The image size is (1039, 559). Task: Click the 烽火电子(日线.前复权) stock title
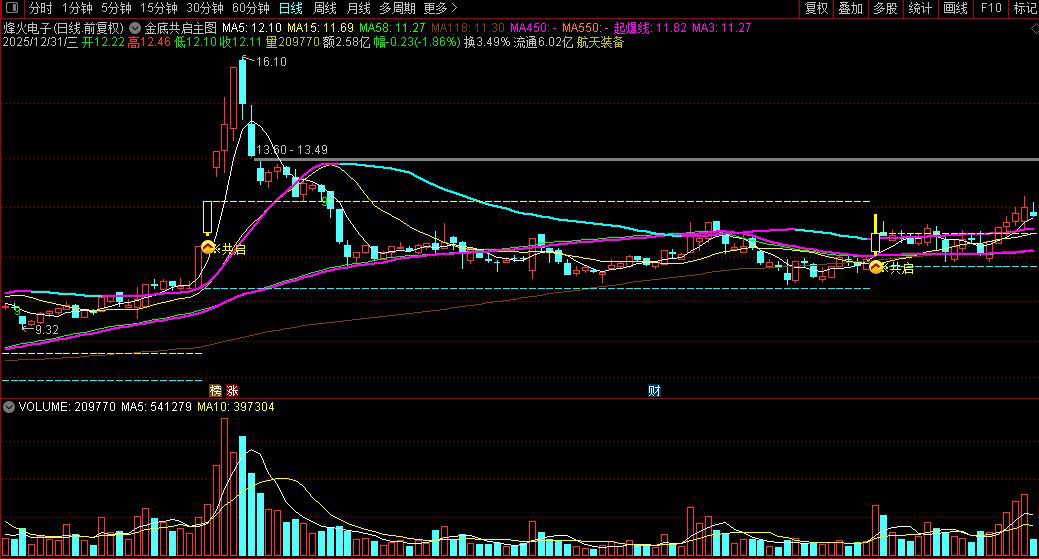[x=64, y=28]
